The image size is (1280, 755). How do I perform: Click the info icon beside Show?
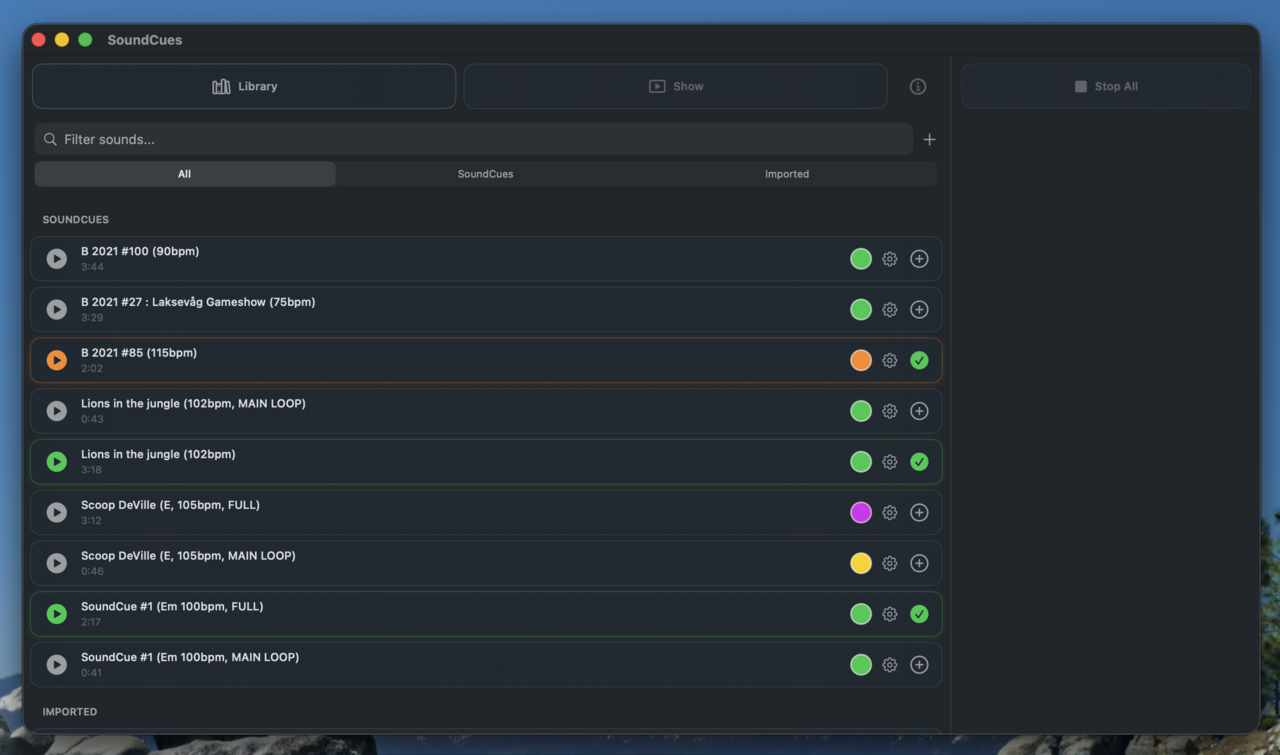pos(917,86)
